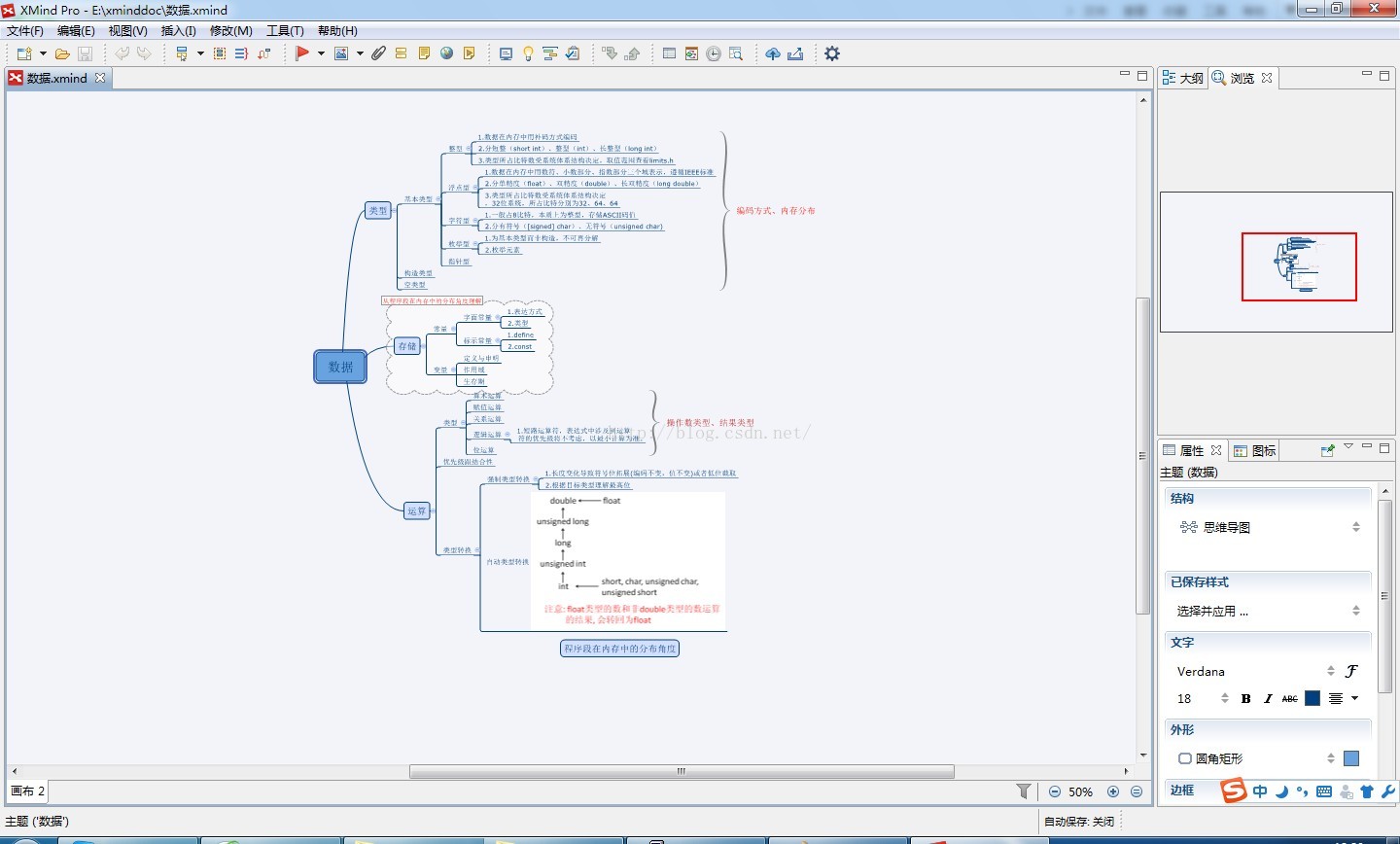Insert a relationship via the toolbar icon

(x=263, y=53)
